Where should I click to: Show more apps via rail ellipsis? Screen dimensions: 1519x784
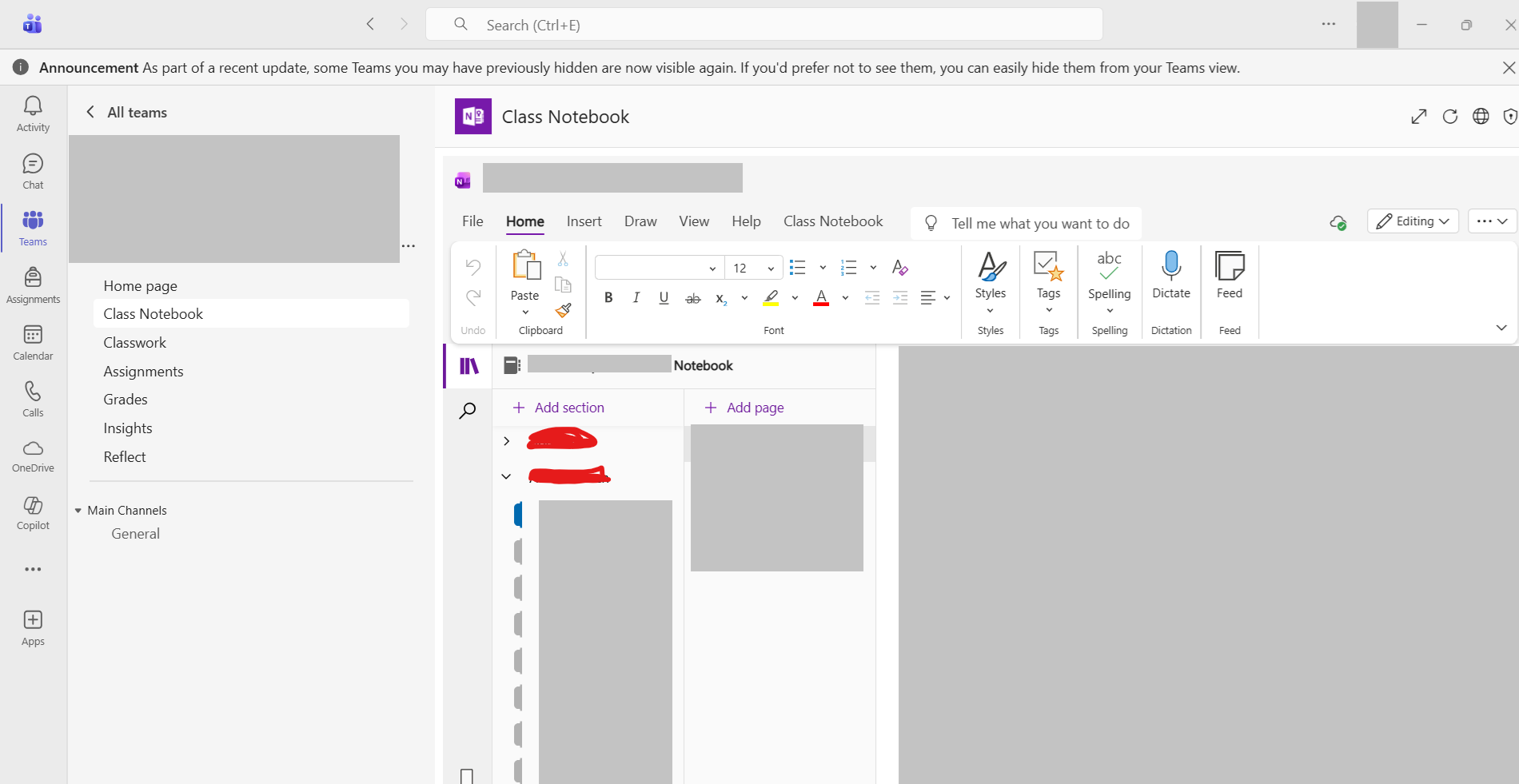coord(33,569)
